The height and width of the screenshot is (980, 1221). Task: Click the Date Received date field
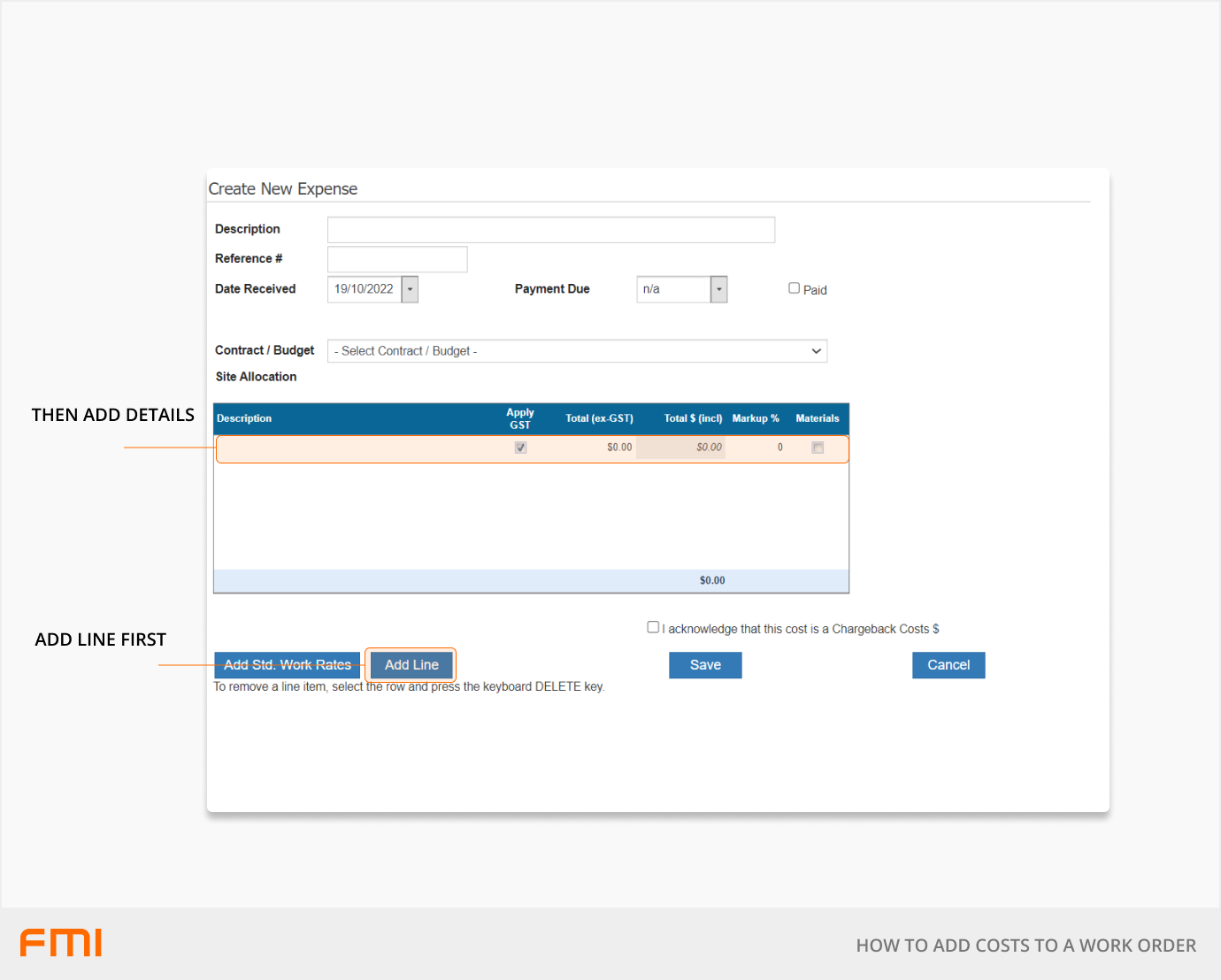tap(365, 289)
